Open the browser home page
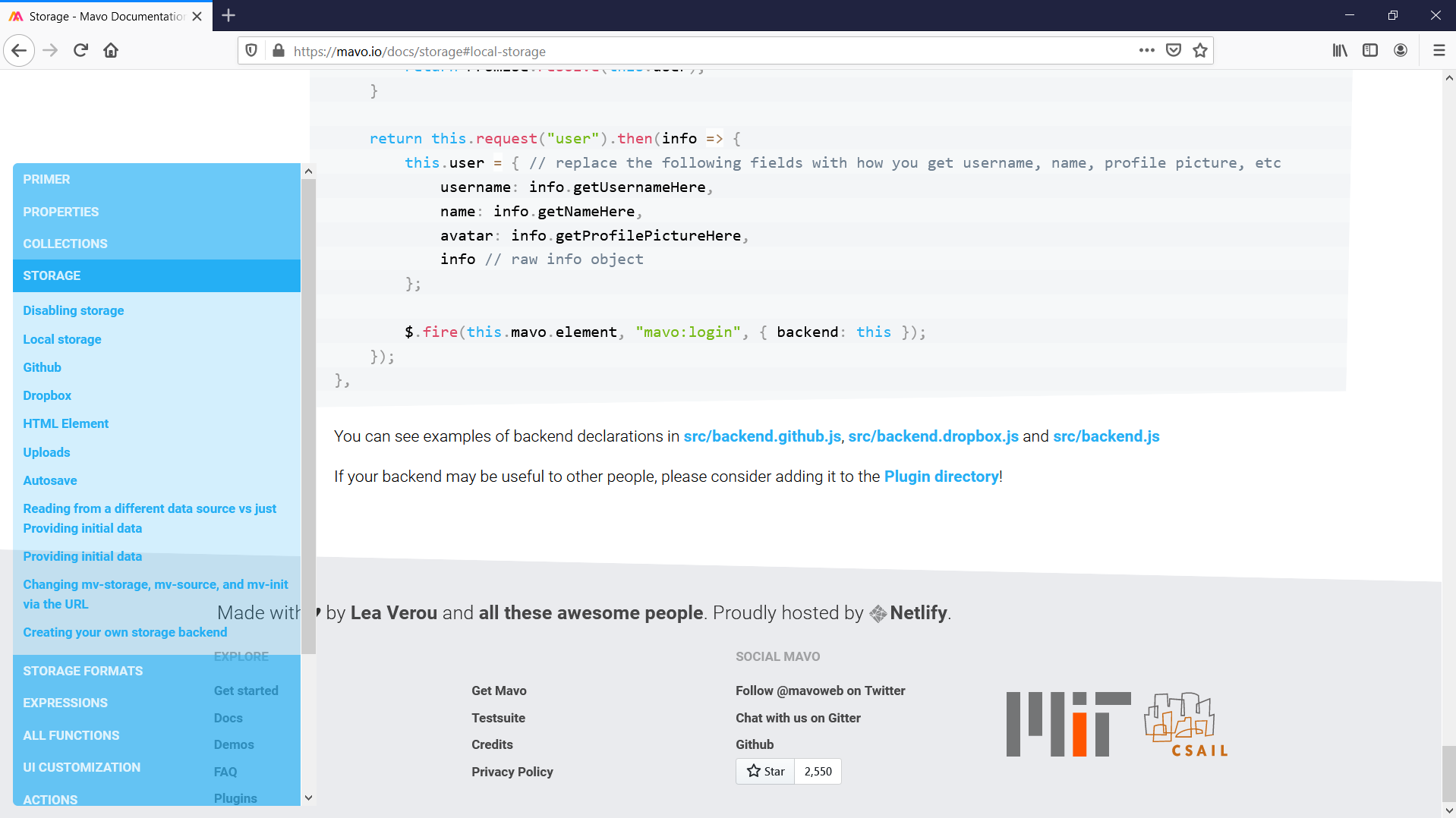 [x=111, y=51]
